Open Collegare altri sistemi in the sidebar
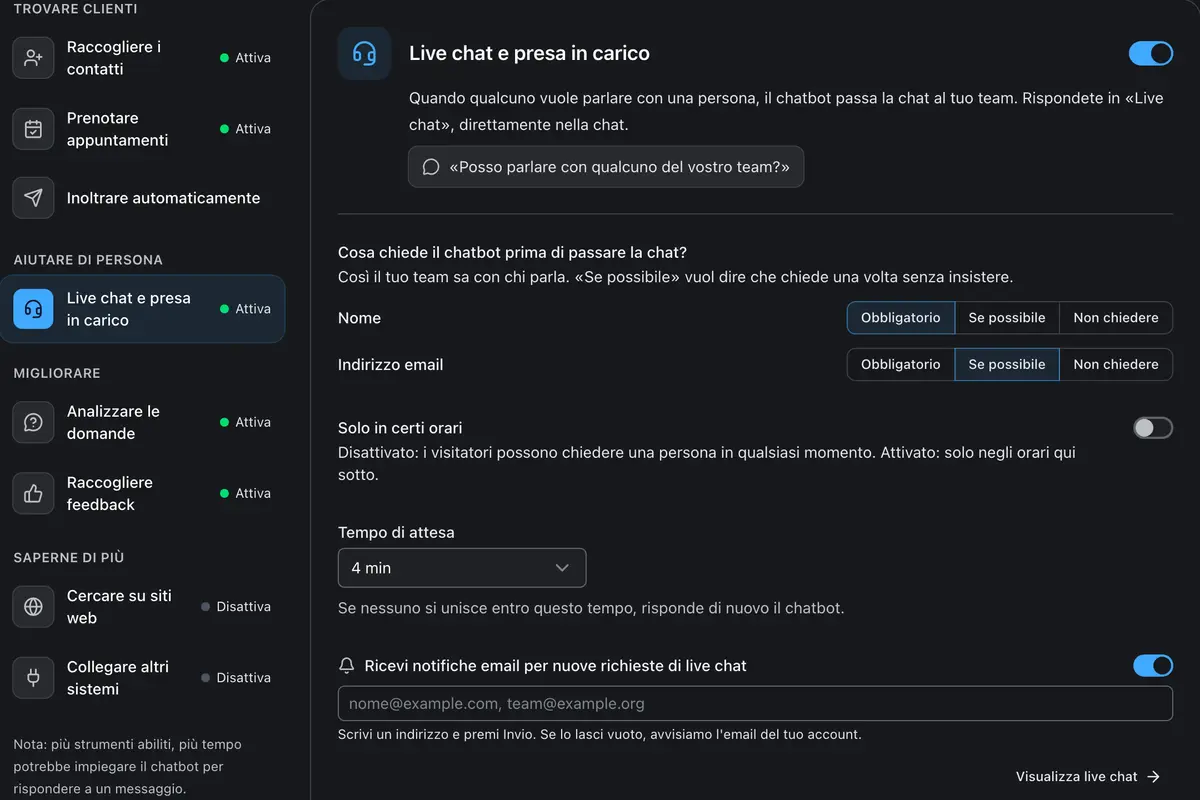This screenshot has width=1200, height=800. pyautogui.click(x=142, y=678)
